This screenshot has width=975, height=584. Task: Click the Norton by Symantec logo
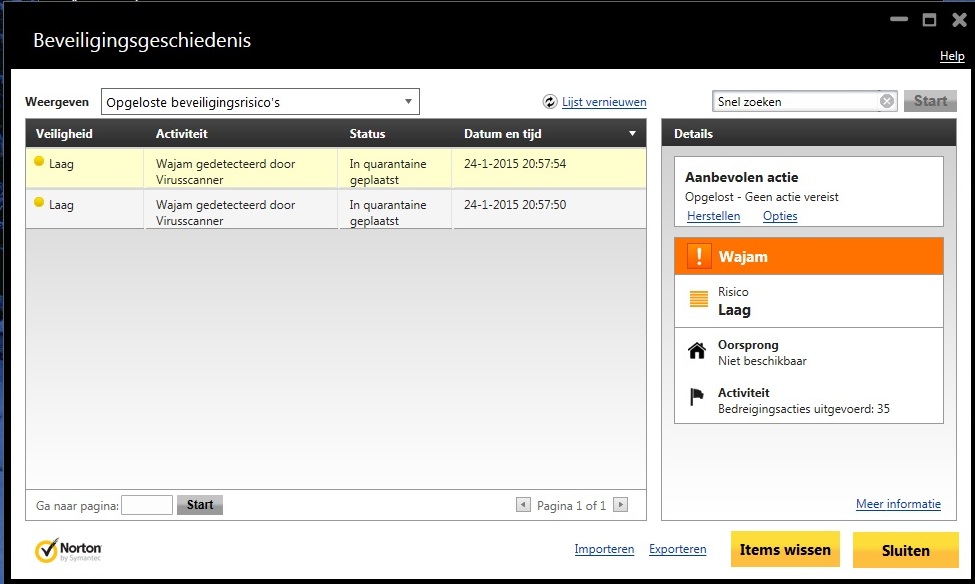tap(68, 550)
